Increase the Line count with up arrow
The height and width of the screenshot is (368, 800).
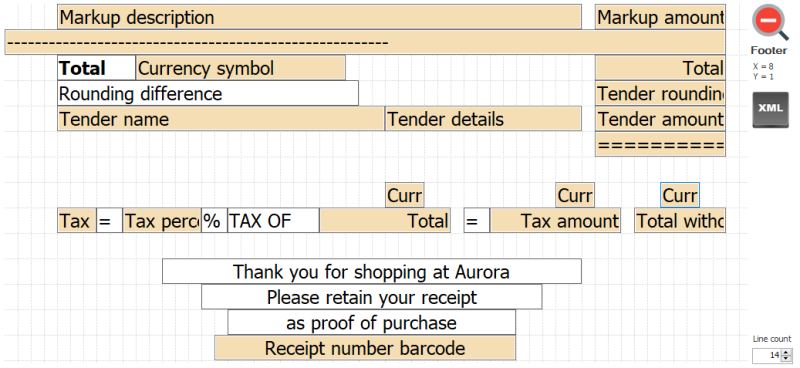786,352
